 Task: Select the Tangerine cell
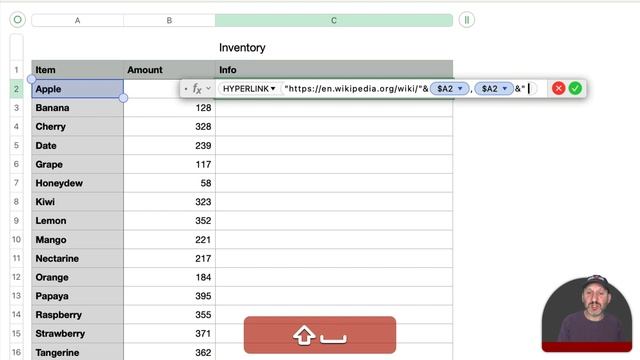tap(78, 351)
